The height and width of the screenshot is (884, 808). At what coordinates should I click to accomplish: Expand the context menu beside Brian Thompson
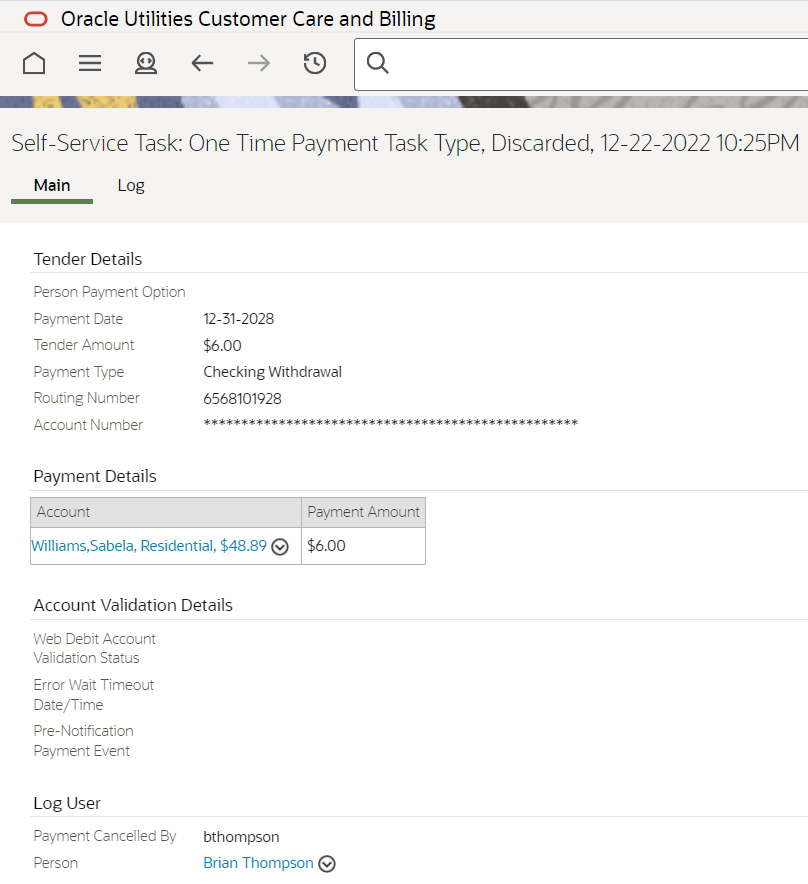(x=326, y=862)
